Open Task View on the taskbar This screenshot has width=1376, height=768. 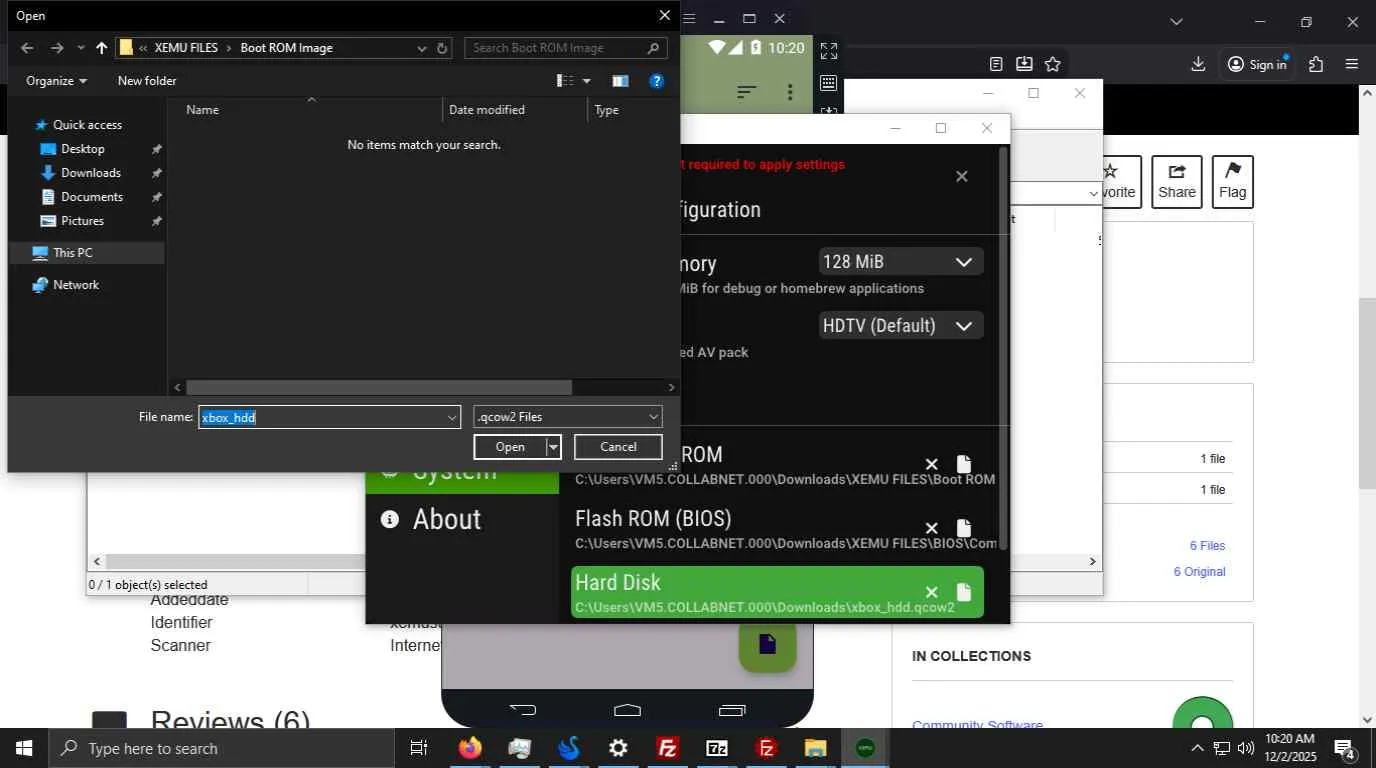point(419,748)
